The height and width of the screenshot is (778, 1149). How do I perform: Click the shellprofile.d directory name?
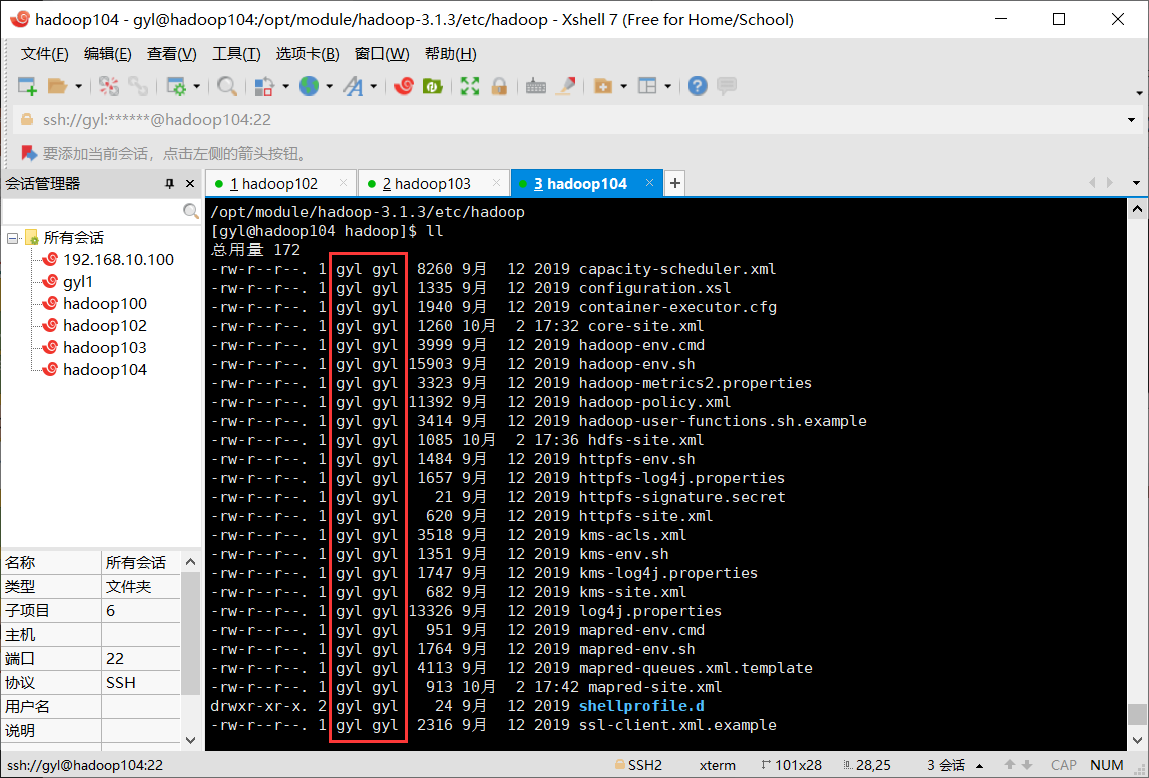pos(642,706)
